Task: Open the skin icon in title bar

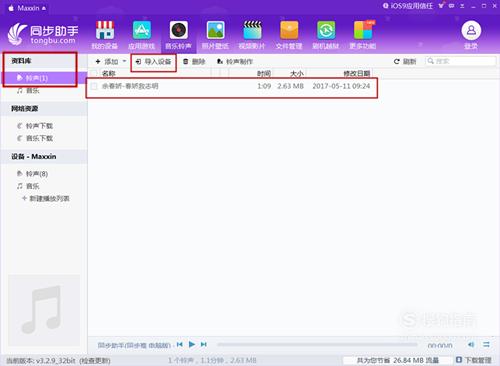Action: 441,6
